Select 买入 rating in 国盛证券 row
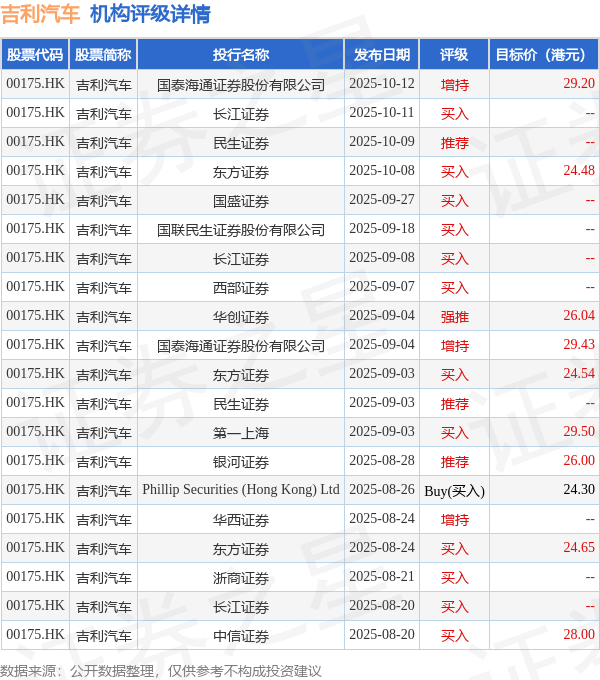The width and height of the screenshot is (600, 680). tap(455, 201)
